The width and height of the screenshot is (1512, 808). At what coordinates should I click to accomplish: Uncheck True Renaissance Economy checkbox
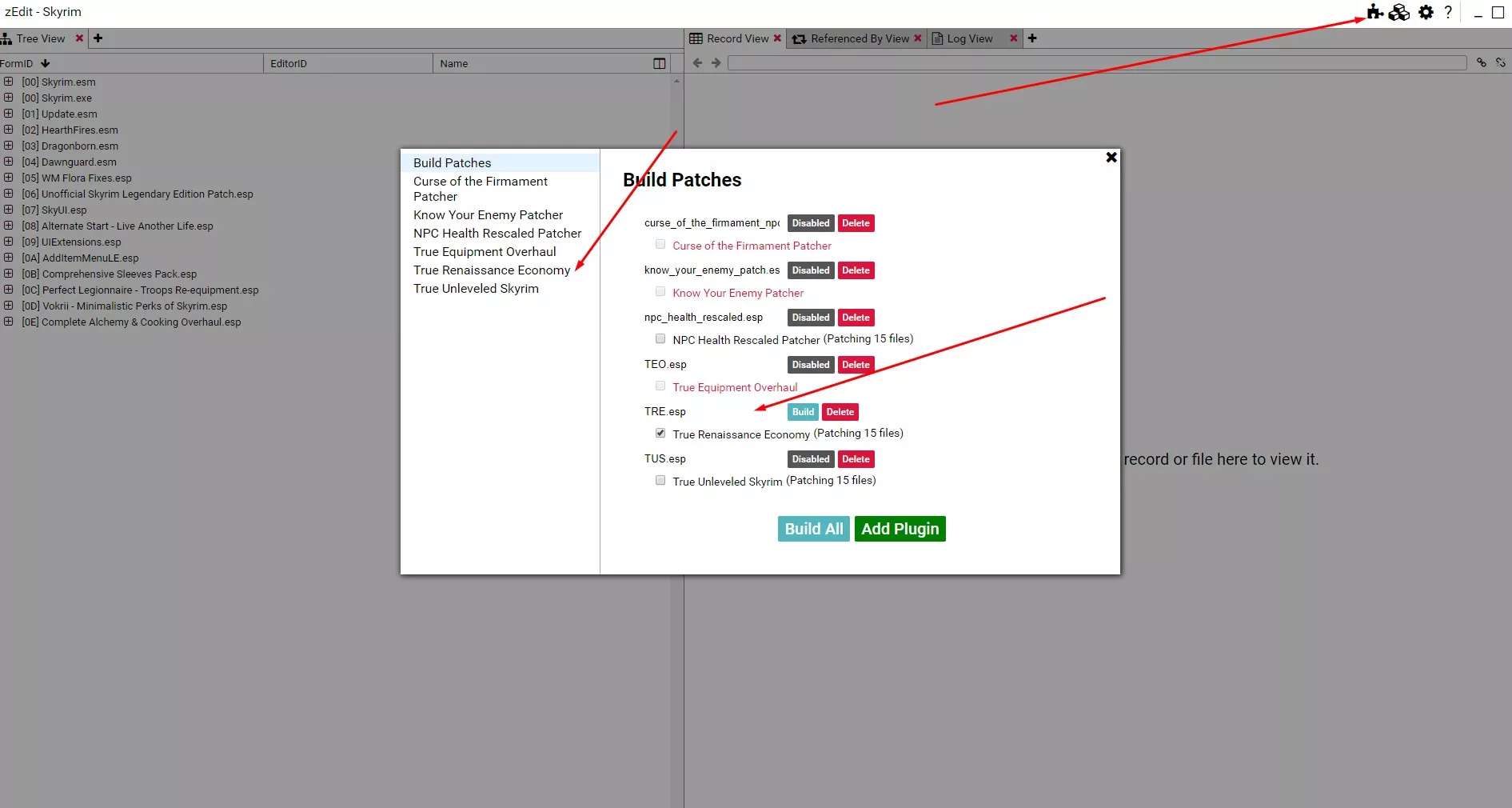pos(660,433)
